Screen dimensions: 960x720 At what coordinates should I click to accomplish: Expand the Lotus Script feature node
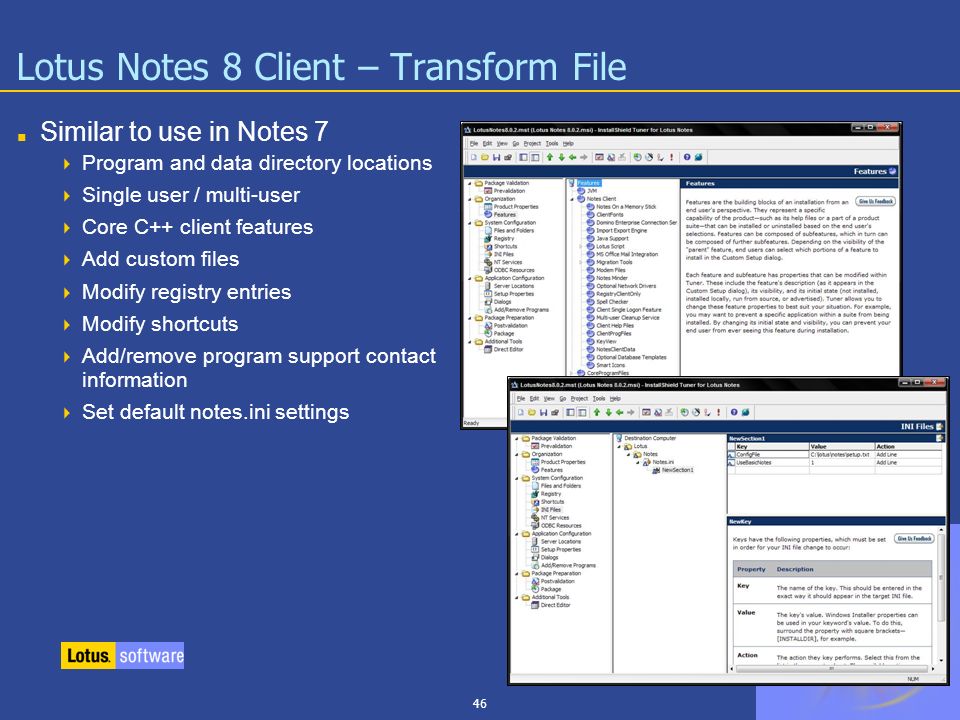click(x=581, y=246)
